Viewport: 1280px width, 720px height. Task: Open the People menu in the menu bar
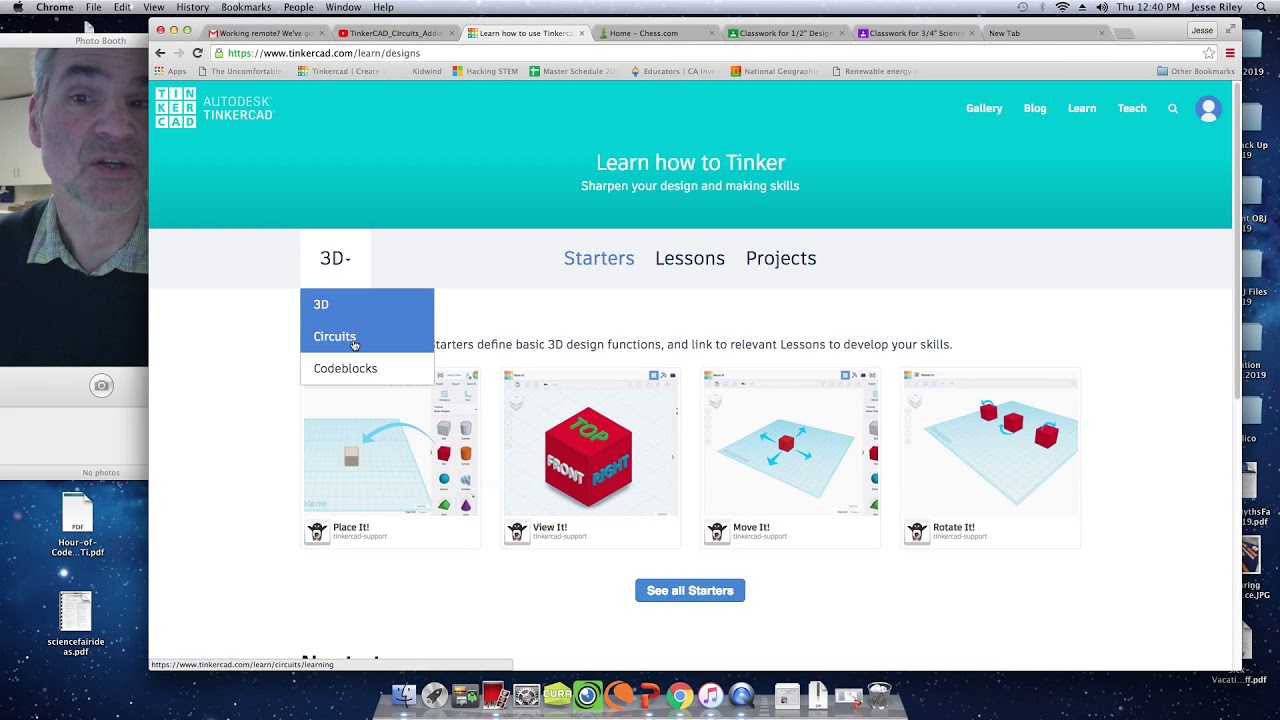298,7
